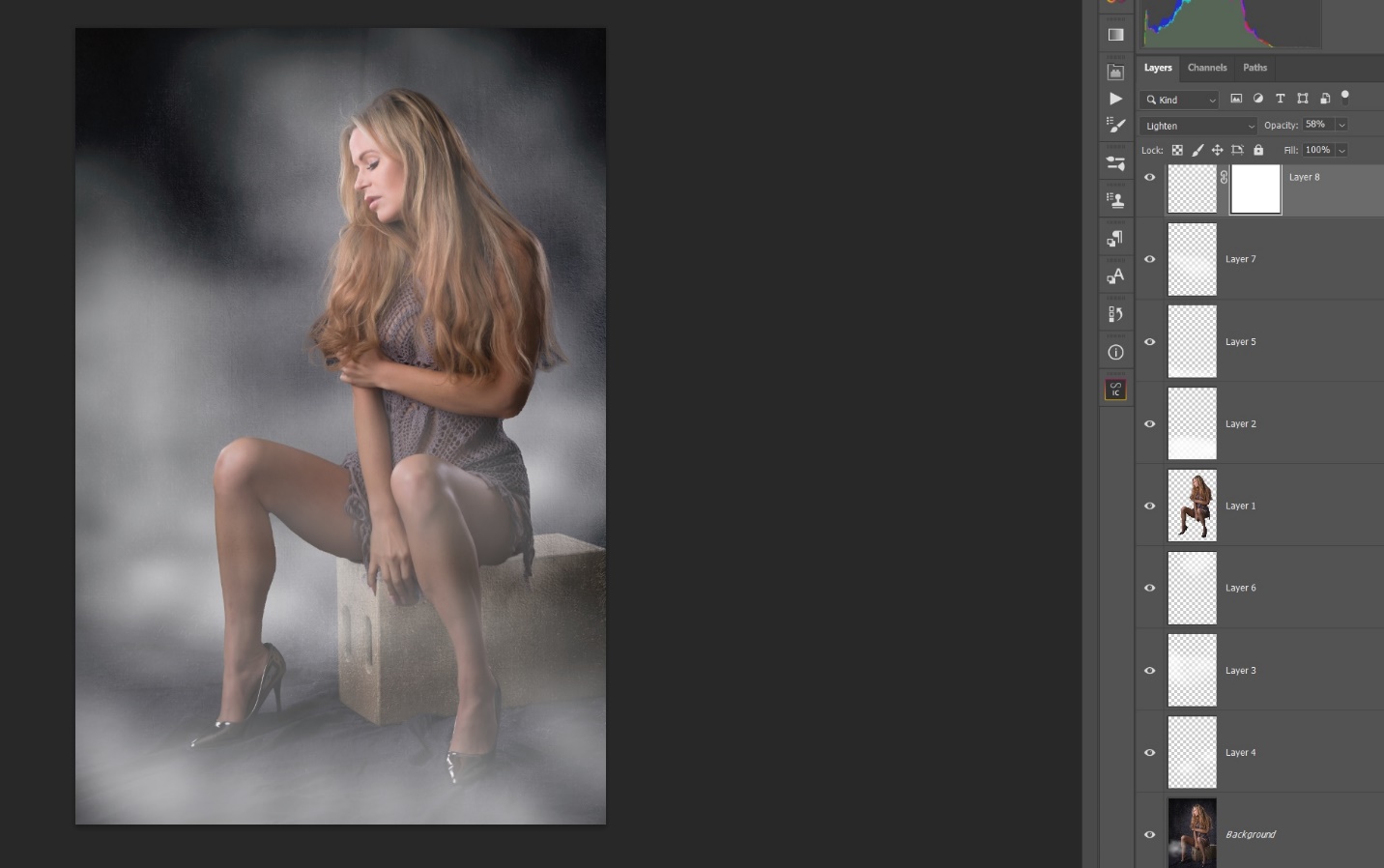
Task: Switch to the Channels tab
Action: (1206, 68)
